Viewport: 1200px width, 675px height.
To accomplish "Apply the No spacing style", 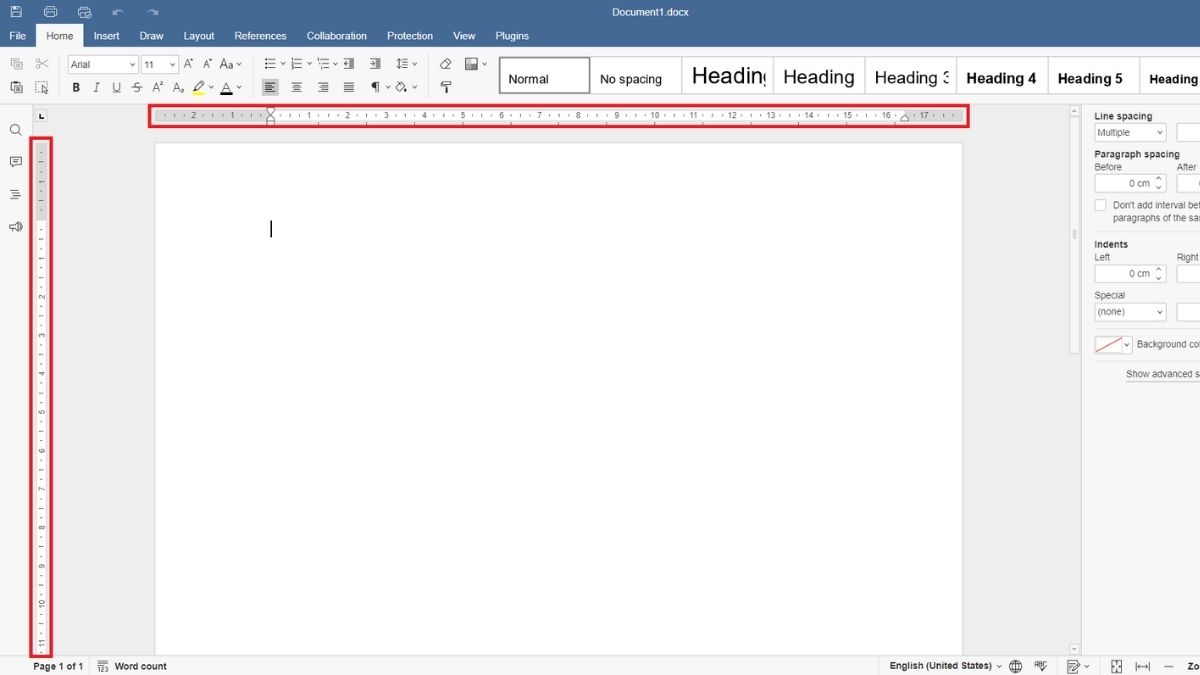I will pyautogui.click(x=636, y=76).
